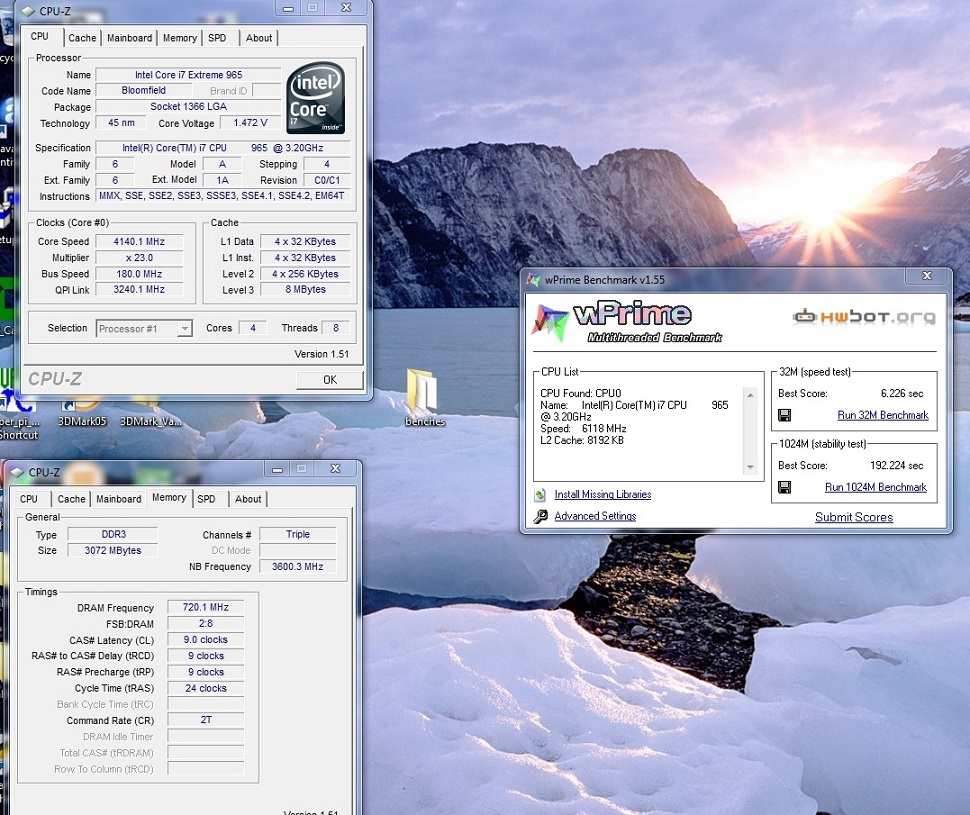Open About tab in bottom CPU-Z window
Image resolution: width=970 pixels, height=815 pixels.
[x=248, y=499]
